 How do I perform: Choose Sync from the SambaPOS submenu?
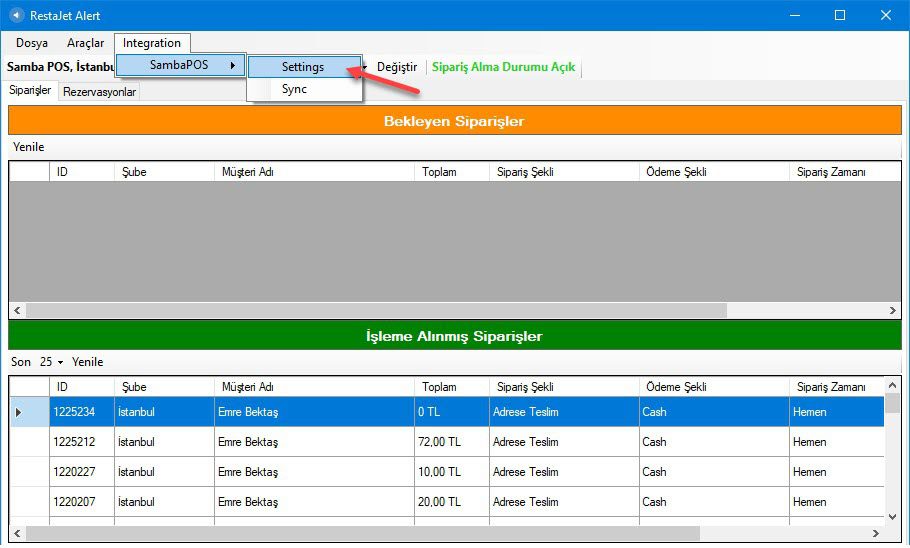(294, 89)
